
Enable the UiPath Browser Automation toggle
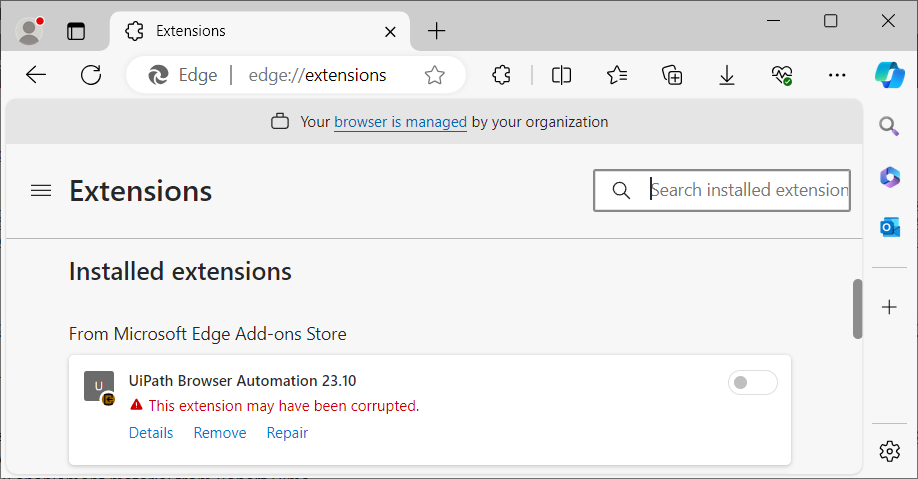tap(752, 382)
